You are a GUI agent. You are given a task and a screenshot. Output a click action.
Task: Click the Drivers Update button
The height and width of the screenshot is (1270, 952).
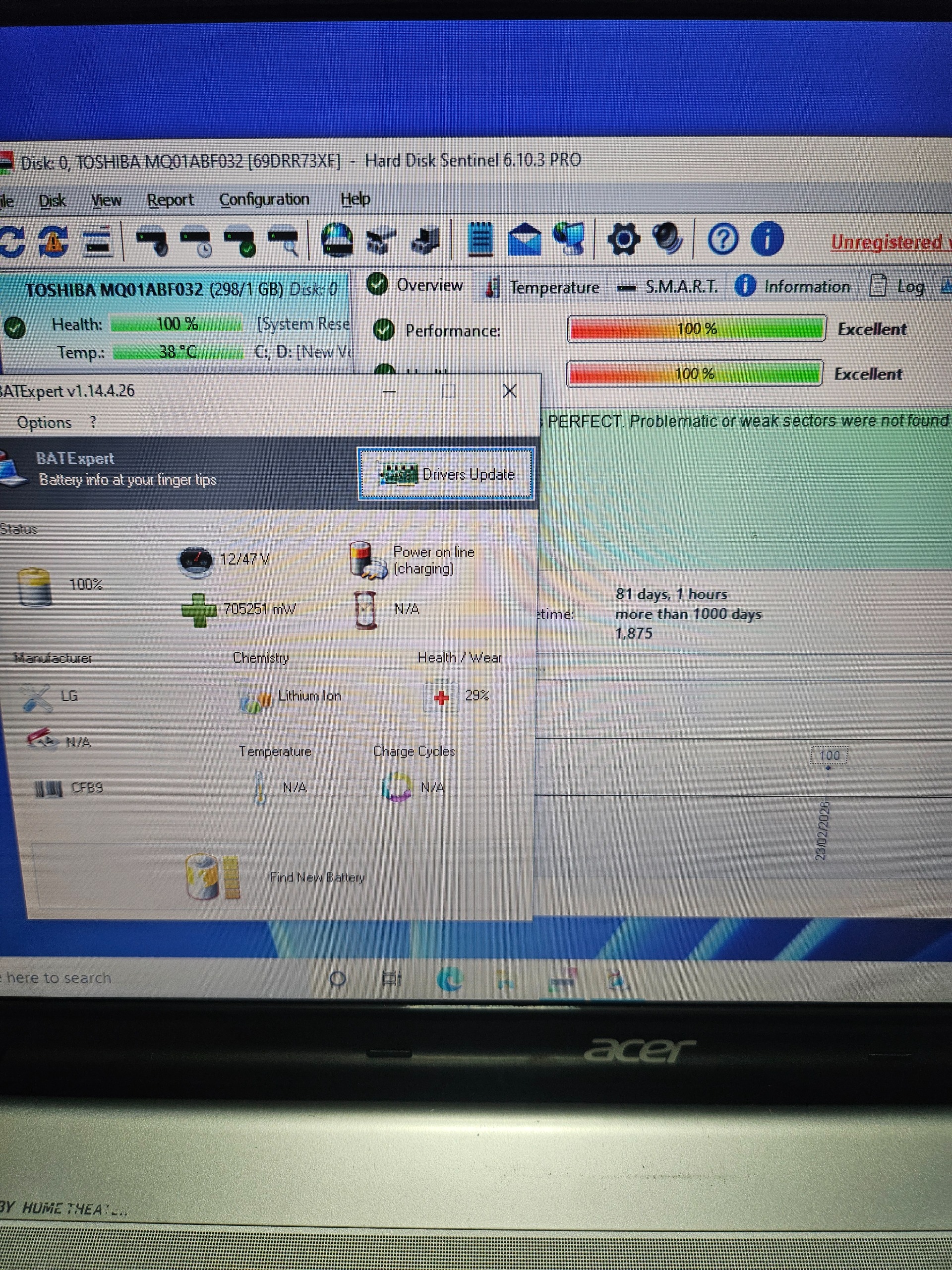point(446,474)
